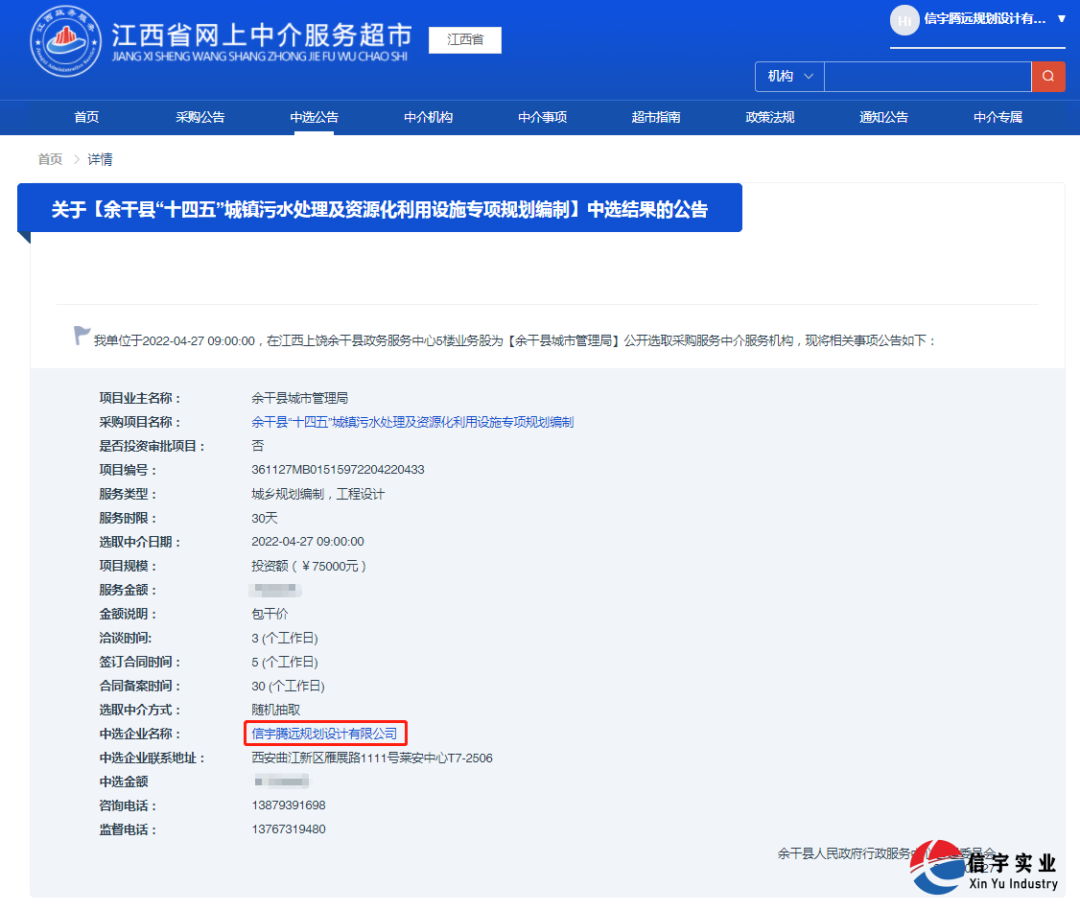
Task: Open the 通知公告 menu item
Action: point(883,117)
